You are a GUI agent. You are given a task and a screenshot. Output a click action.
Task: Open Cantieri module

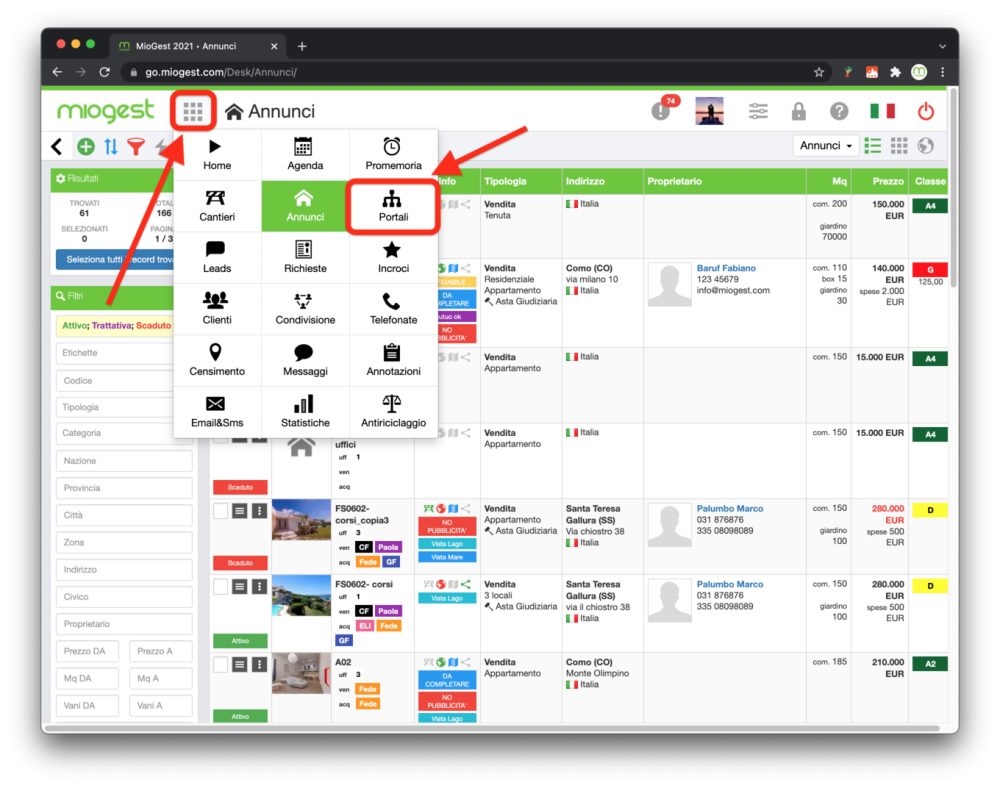217,206
